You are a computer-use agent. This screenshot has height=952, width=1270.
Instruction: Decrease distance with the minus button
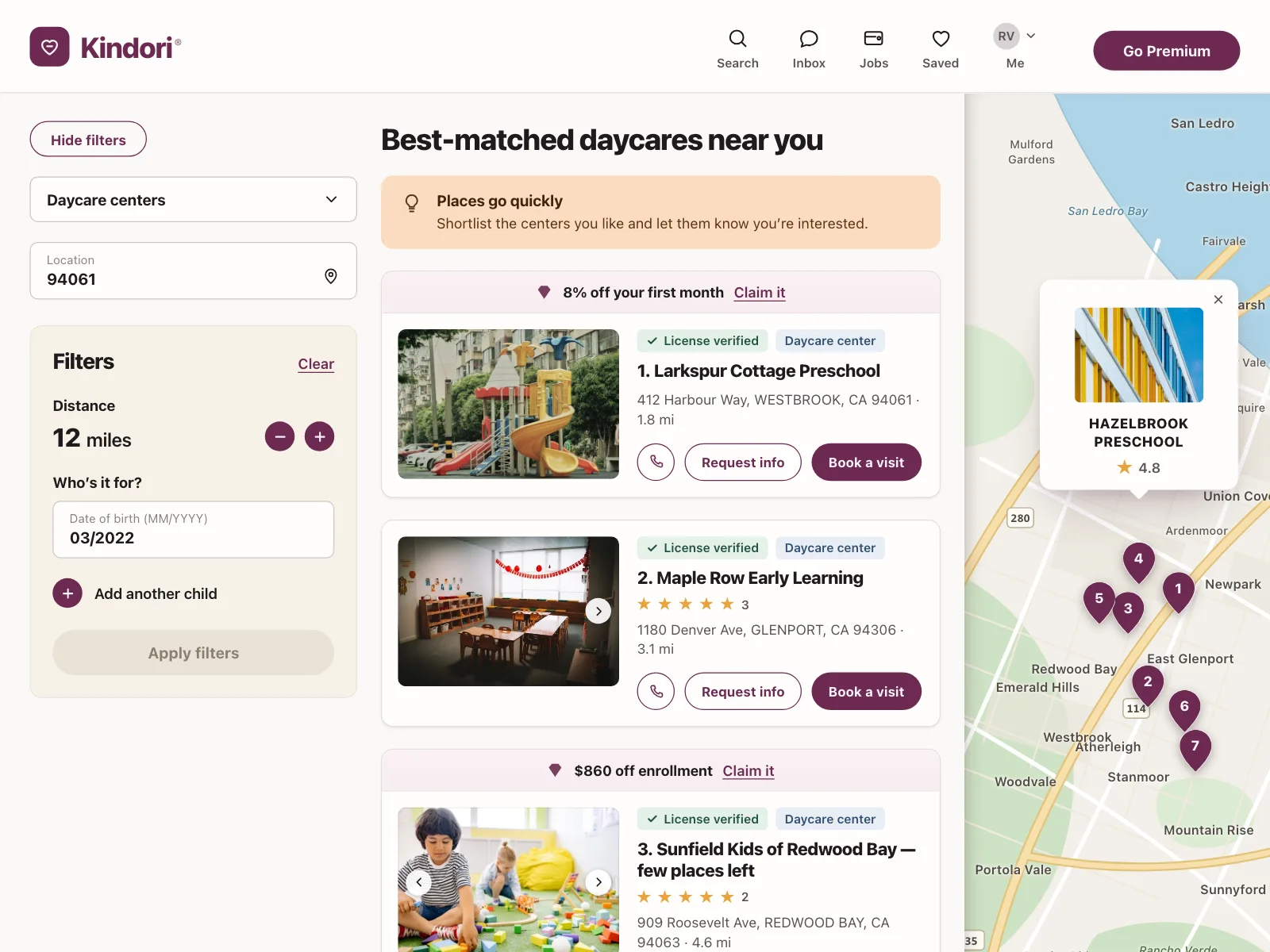[x=279, y=436]
